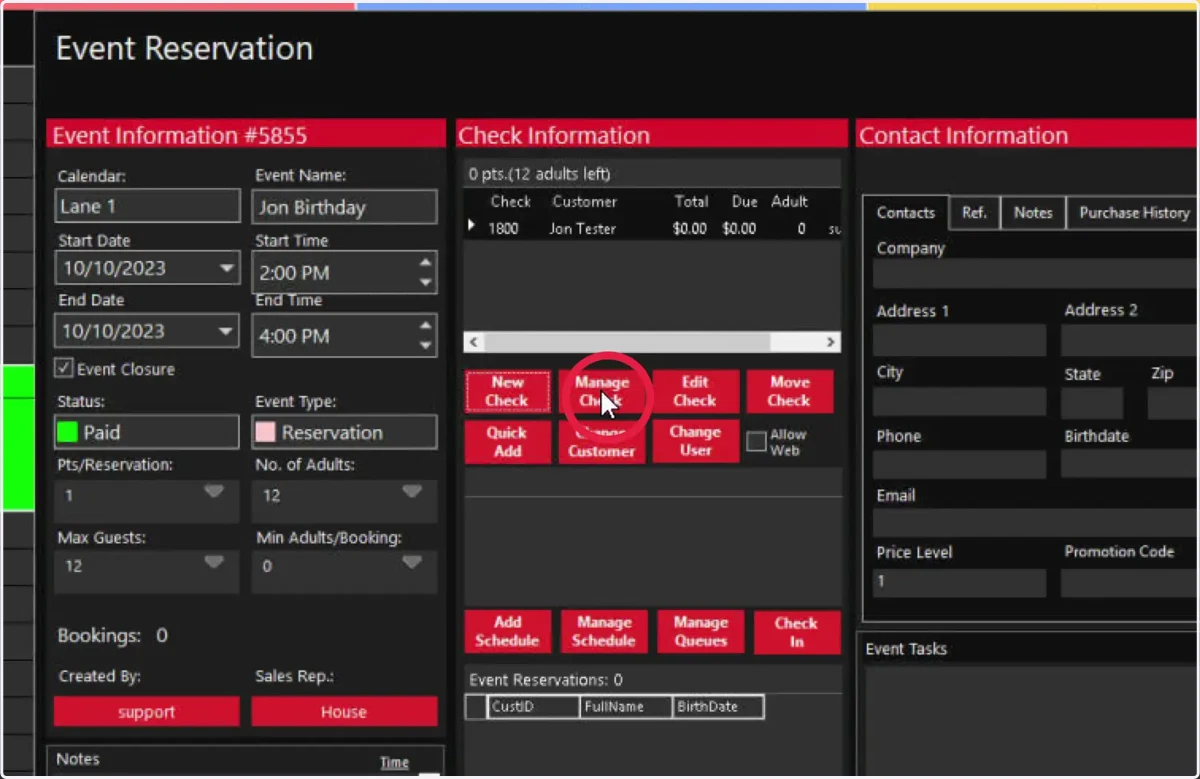Click the Address 2 input field
Image resolution: width=1200 pixels, height=779 pixels.
(1130, 340)
